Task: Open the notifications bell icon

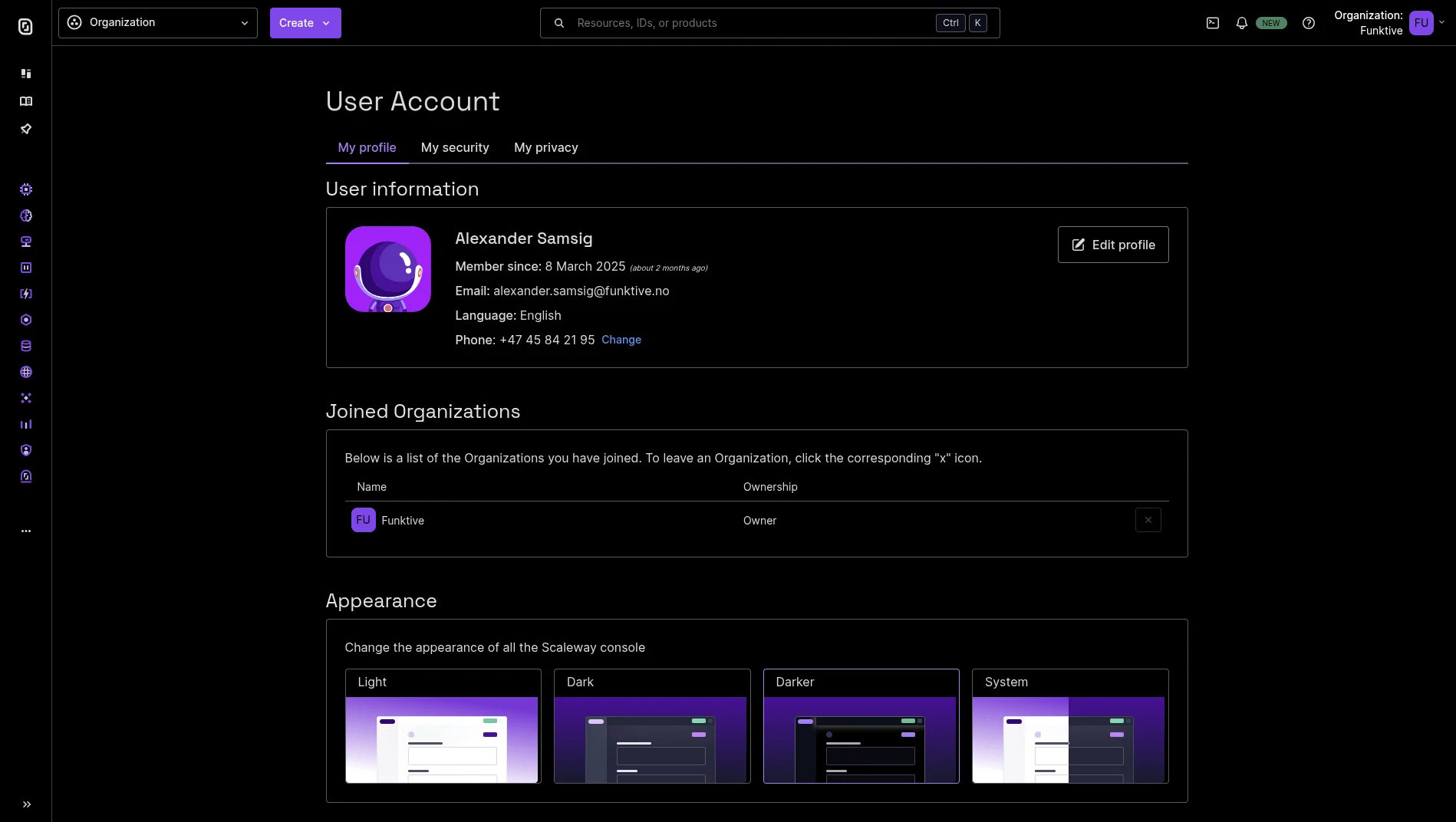Action: (x=1241, y=23)
